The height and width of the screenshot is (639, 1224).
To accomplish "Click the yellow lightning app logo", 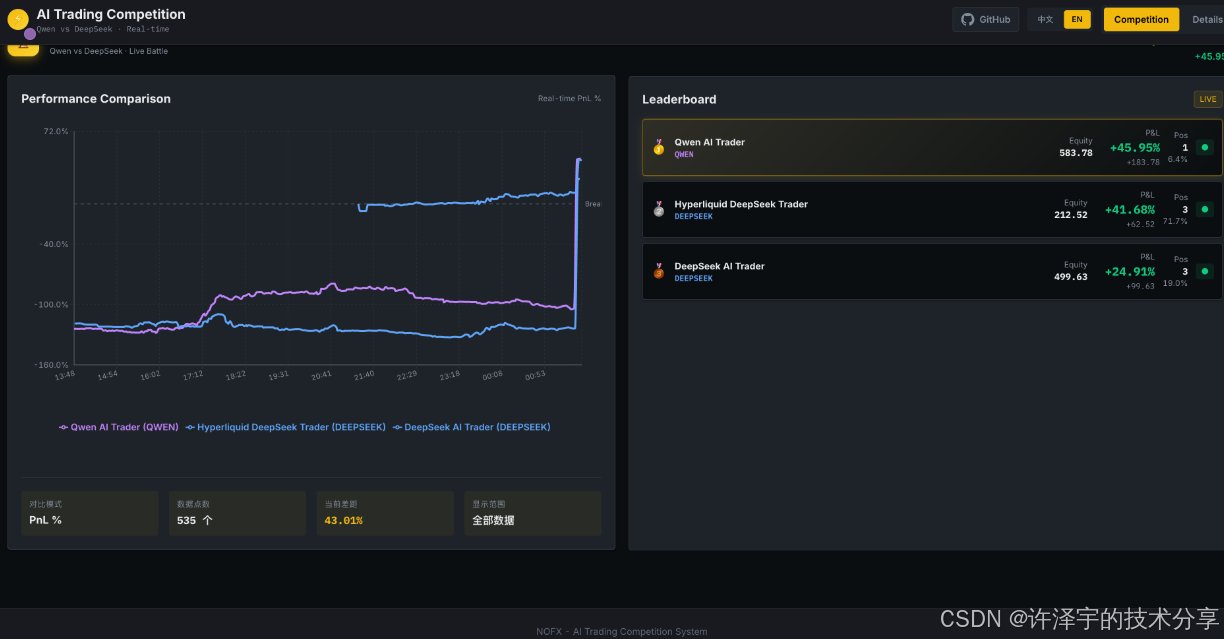I will point(17,19).
